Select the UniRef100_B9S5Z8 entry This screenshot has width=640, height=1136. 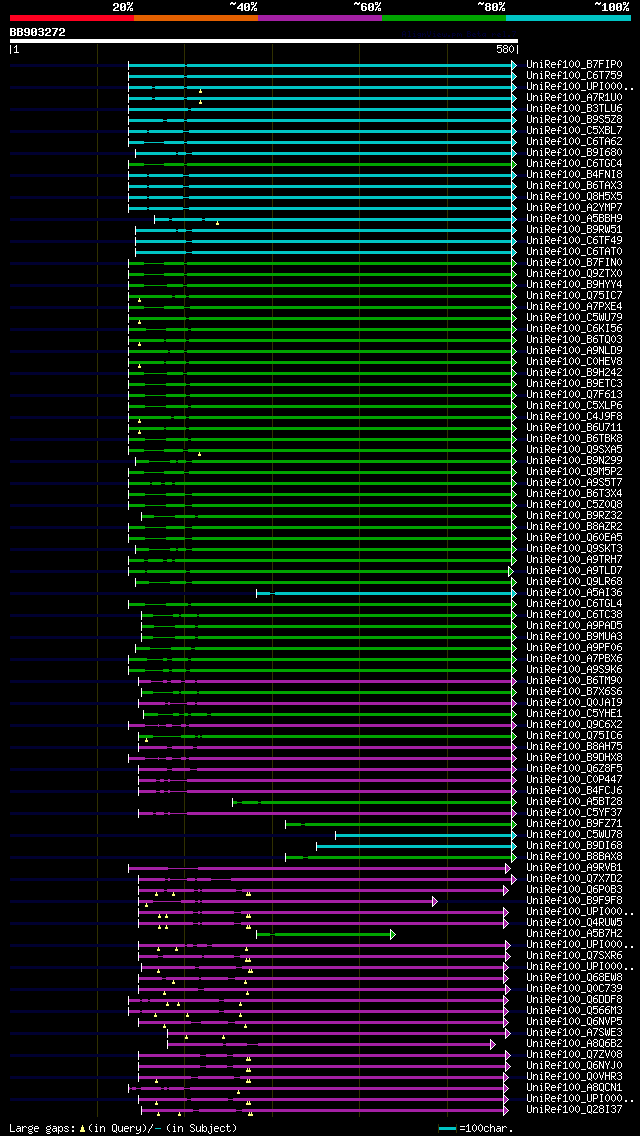(574, 120)
